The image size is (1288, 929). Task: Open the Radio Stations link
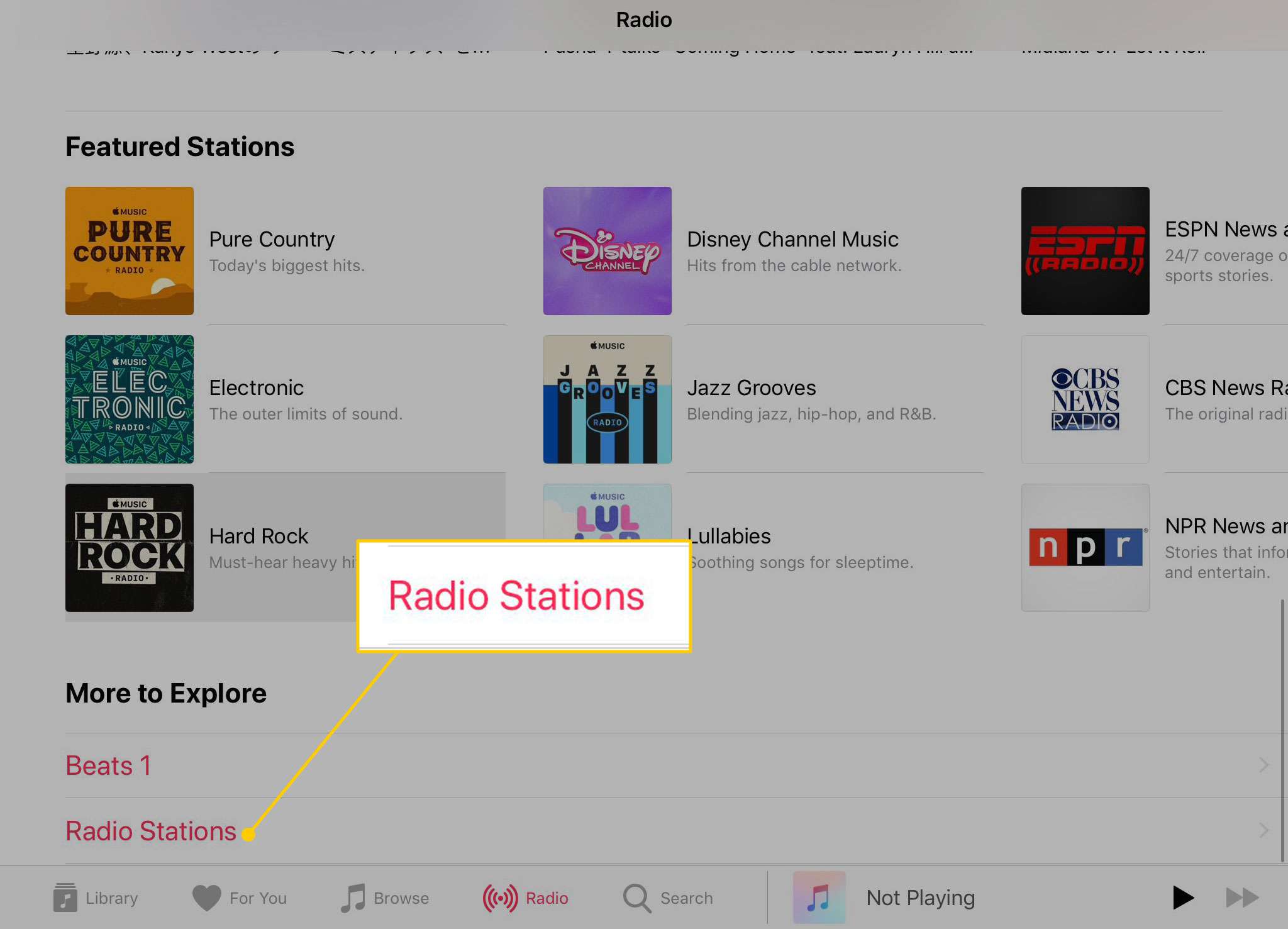(151, 831)
